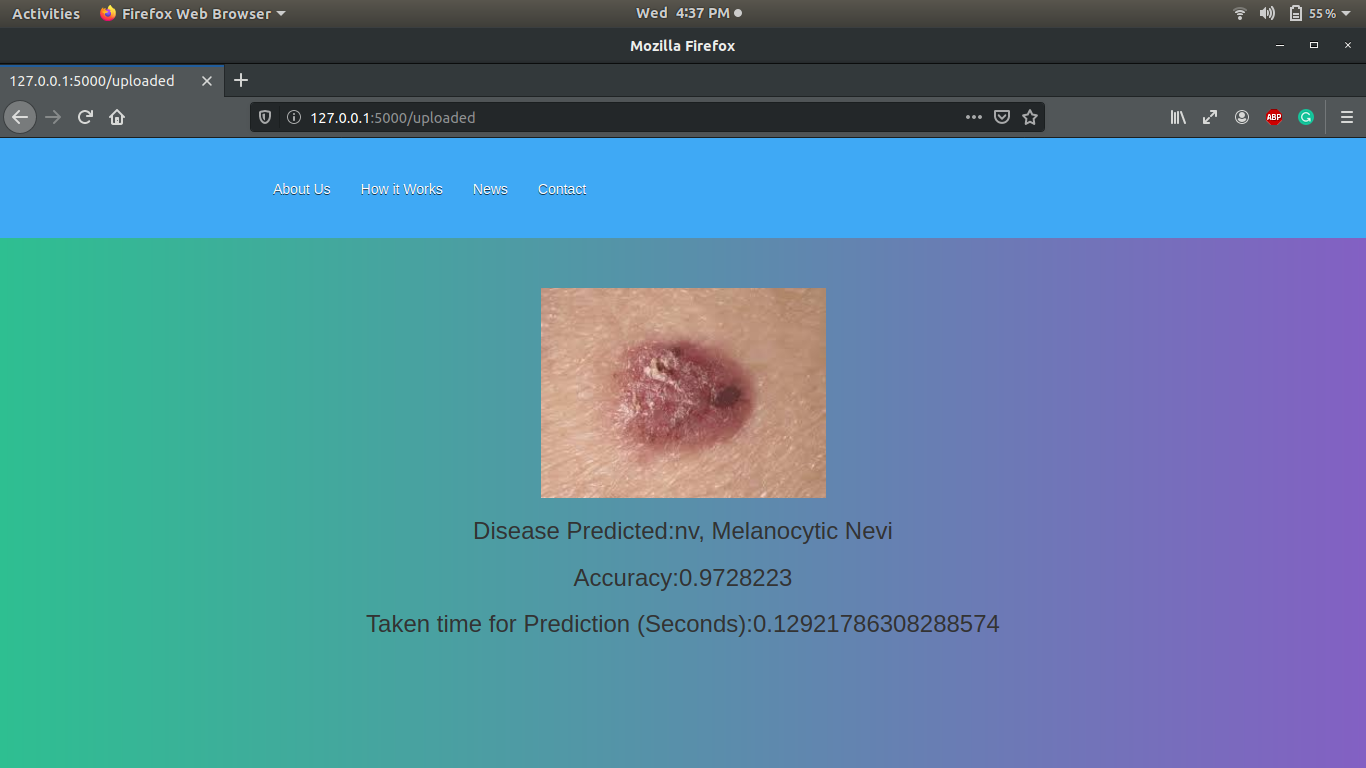
Task: Open the Firefox account profile icon
Action: point(1242,117)
